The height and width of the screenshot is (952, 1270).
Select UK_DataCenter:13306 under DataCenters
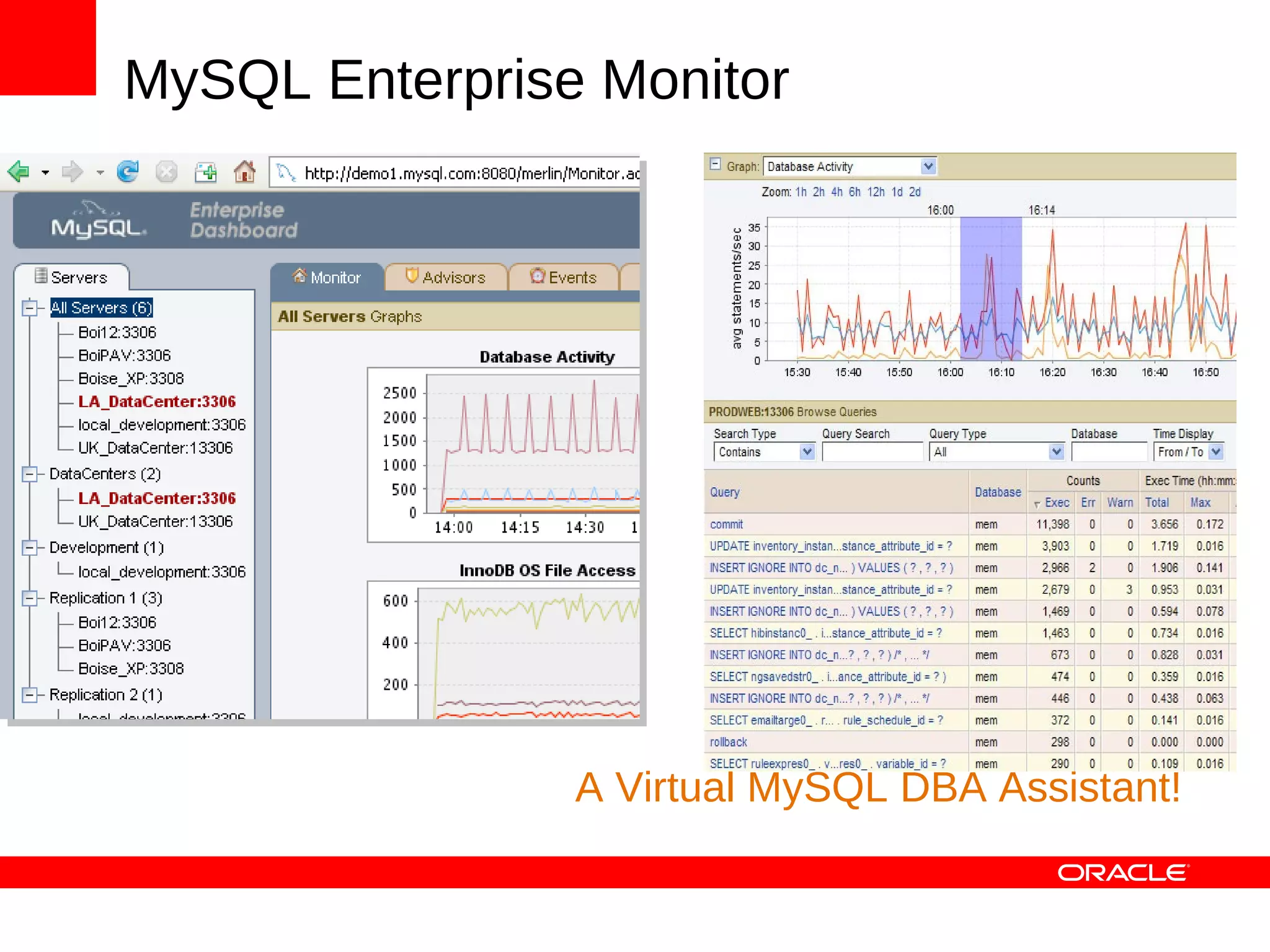point(155,522)
